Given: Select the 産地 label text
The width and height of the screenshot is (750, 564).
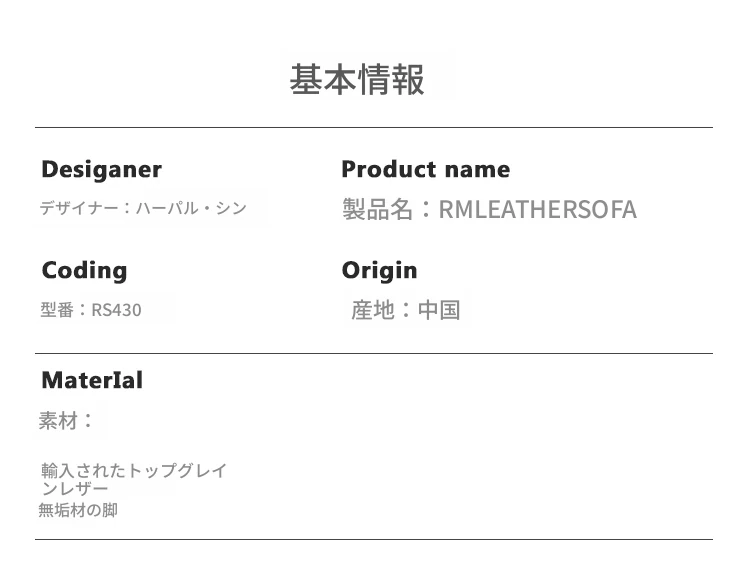Looking at the screenshot, I should point(373,310).
